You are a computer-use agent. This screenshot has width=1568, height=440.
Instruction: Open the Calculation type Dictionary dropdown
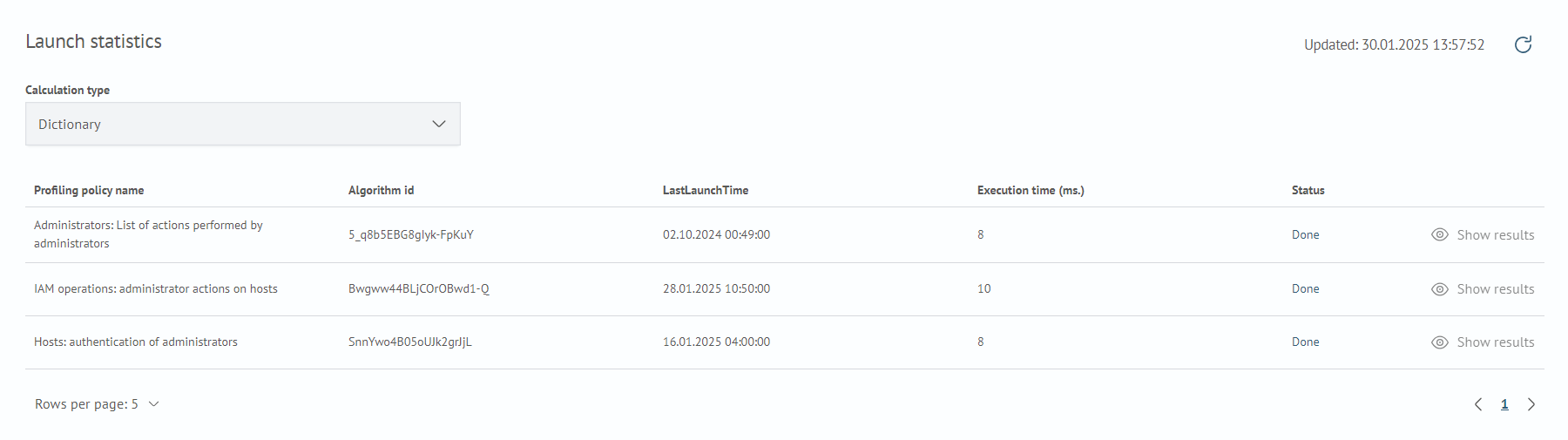pos(243,124)
